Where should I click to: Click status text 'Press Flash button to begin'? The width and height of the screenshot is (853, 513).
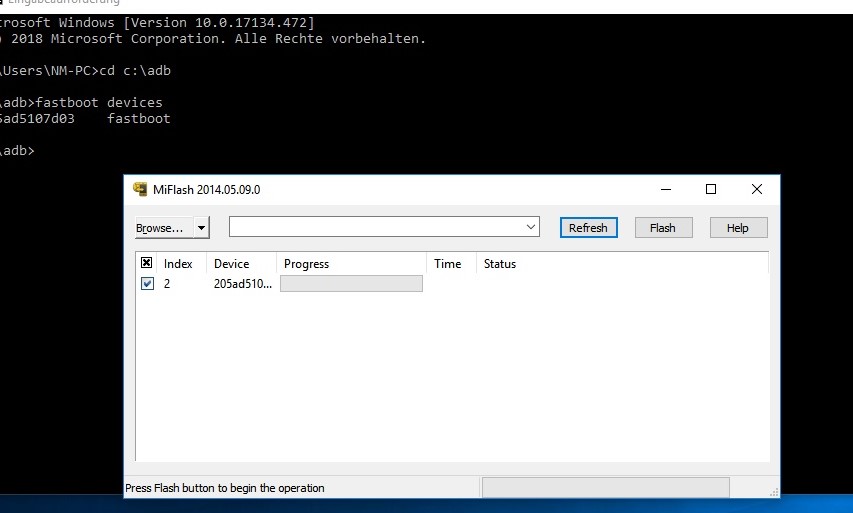[x=225, y=488]
